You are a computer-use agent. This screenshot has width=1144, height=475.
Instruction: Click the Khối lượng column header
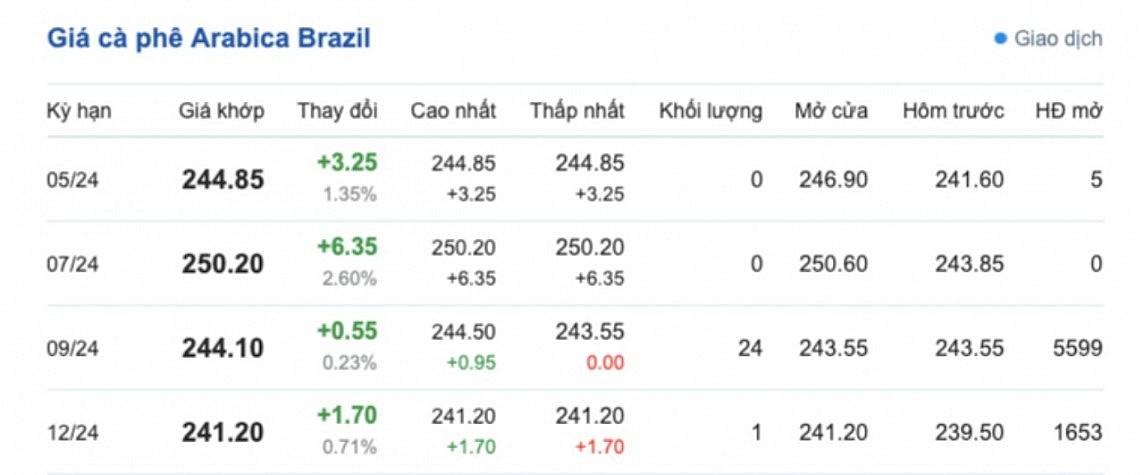[x=710, y=111]
